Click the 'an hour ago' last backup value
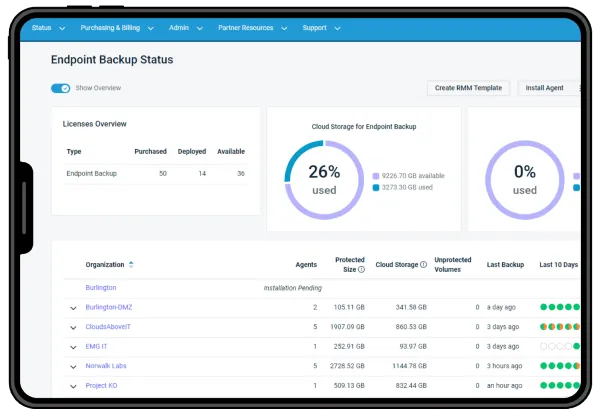The image size is (600, 415). 504,385
